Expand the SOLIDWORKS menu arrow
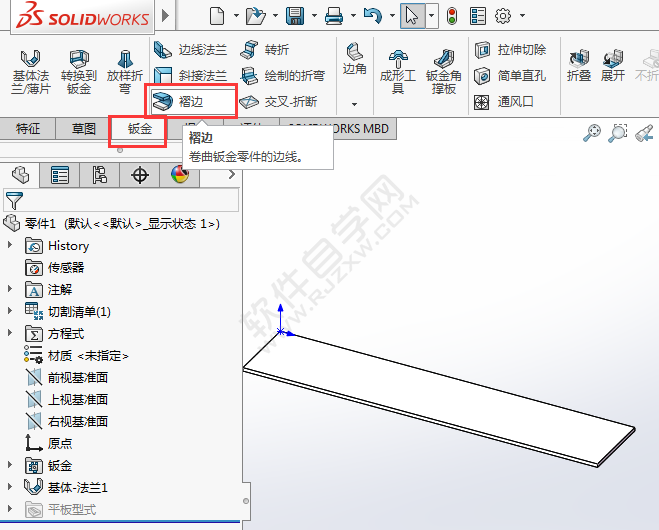This screenshot has width=659, height=530. (165, 16)
